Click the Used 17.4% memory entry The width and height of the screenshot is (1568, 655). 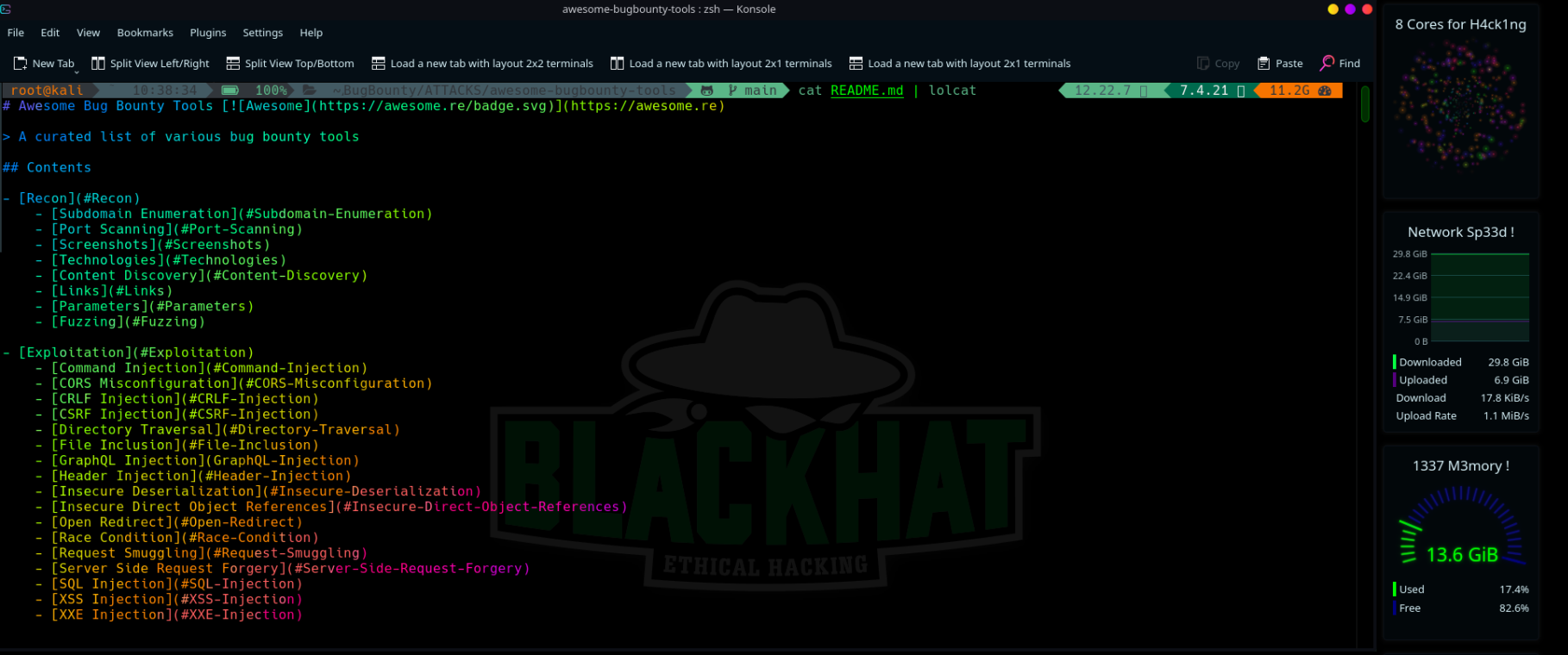tap(1461, 590)
